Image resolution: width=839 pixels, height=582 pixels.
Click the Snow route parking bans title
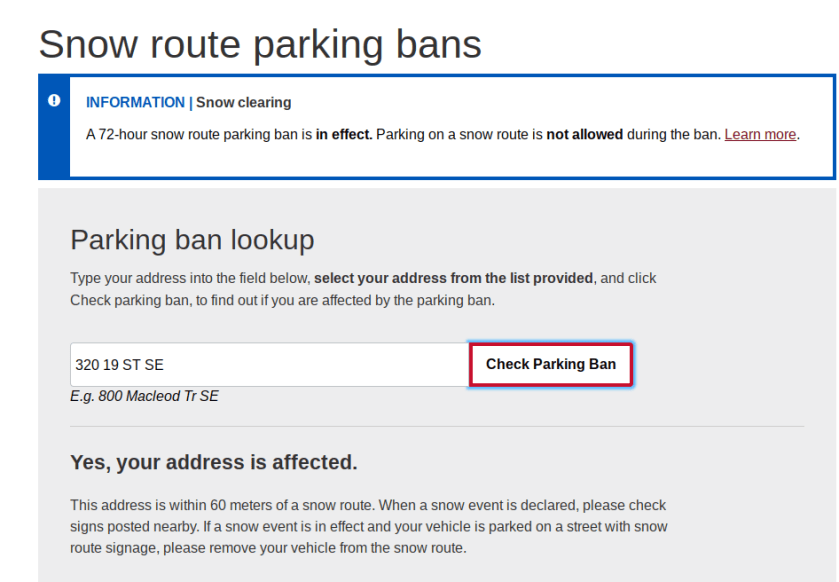click(260, 44)
